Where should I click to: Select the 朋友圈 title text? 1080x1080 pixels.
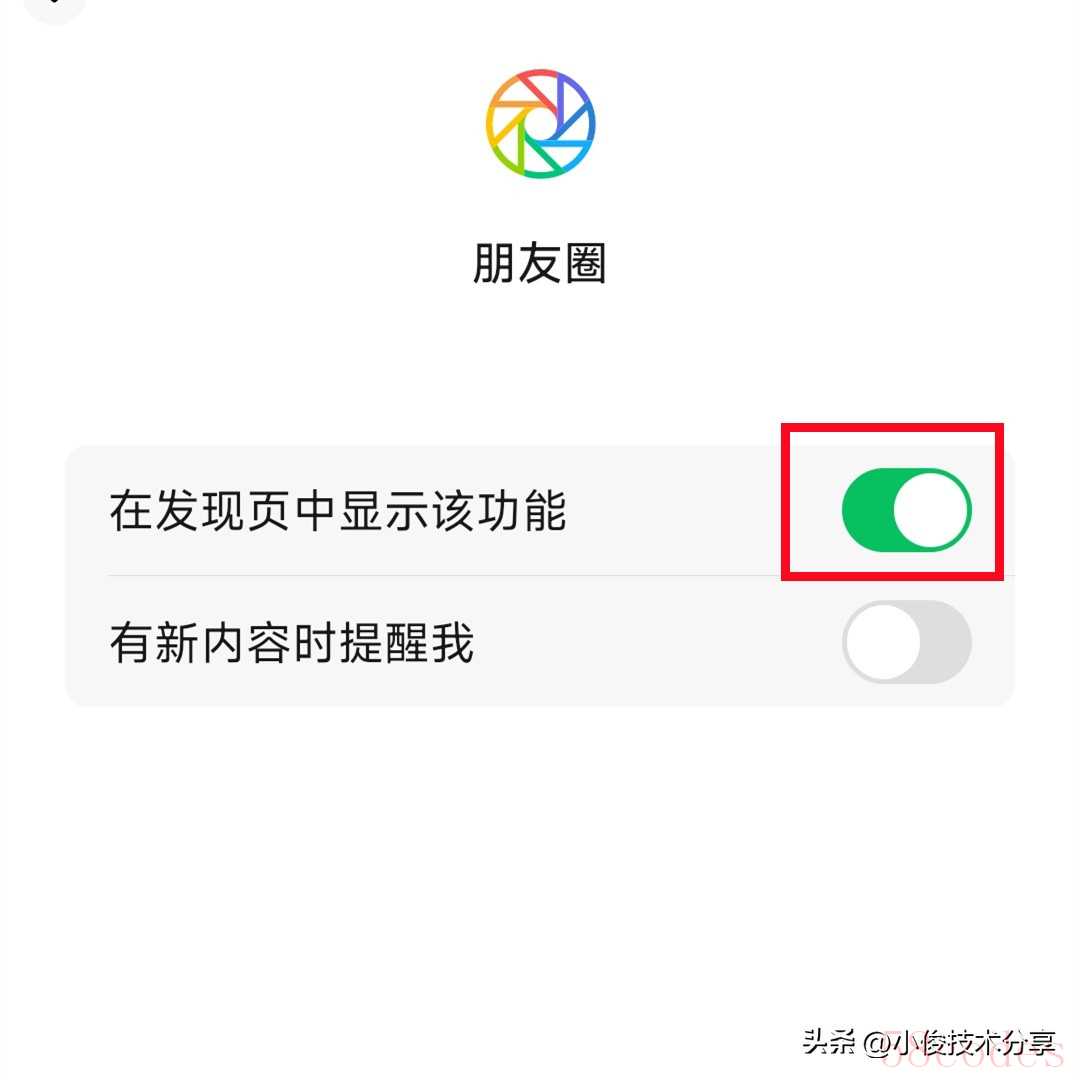click(x=539, y=263)
